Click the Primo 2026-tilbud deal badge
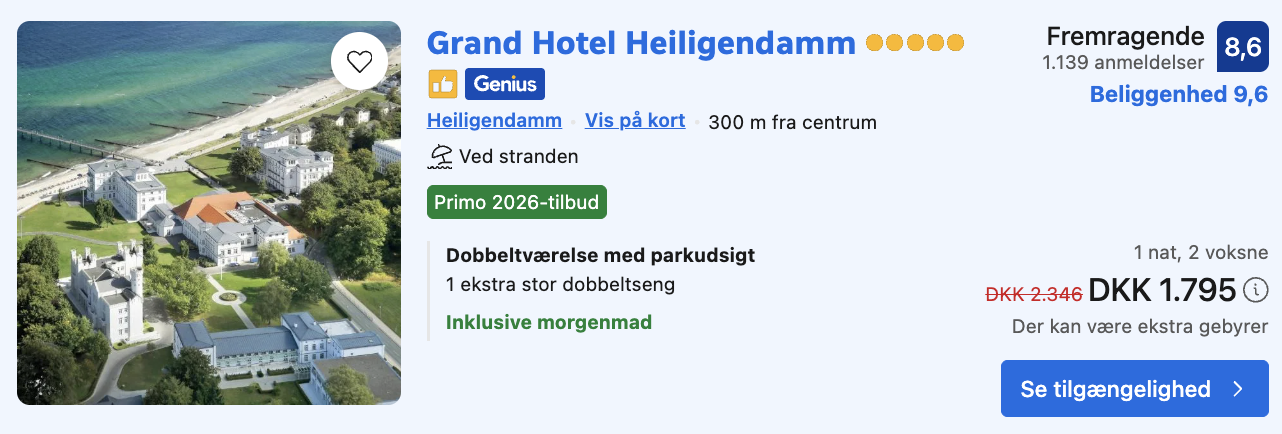The height and width of the screenshot is (434, 1282). (x=516, y=202)
